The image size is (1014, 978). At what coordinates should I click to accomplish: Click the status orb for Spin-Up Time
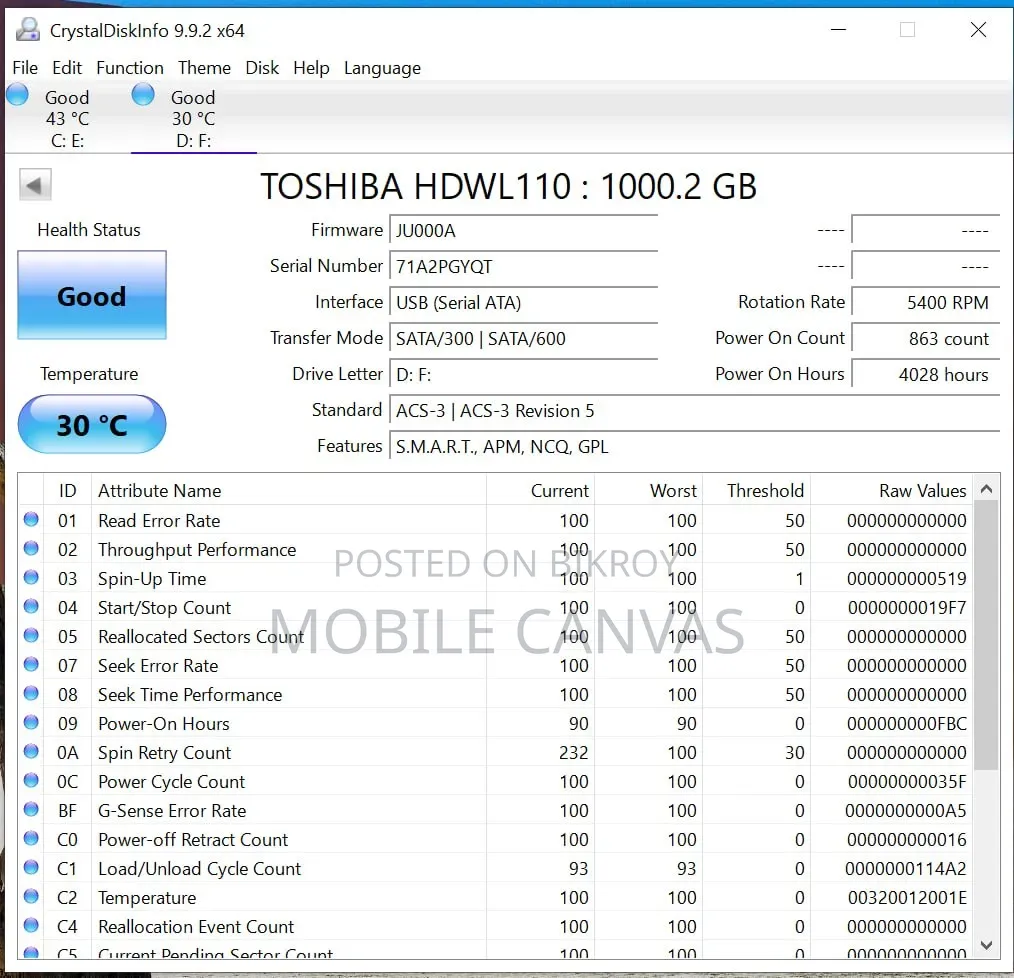pyautogui.click(x=31, y=577)
